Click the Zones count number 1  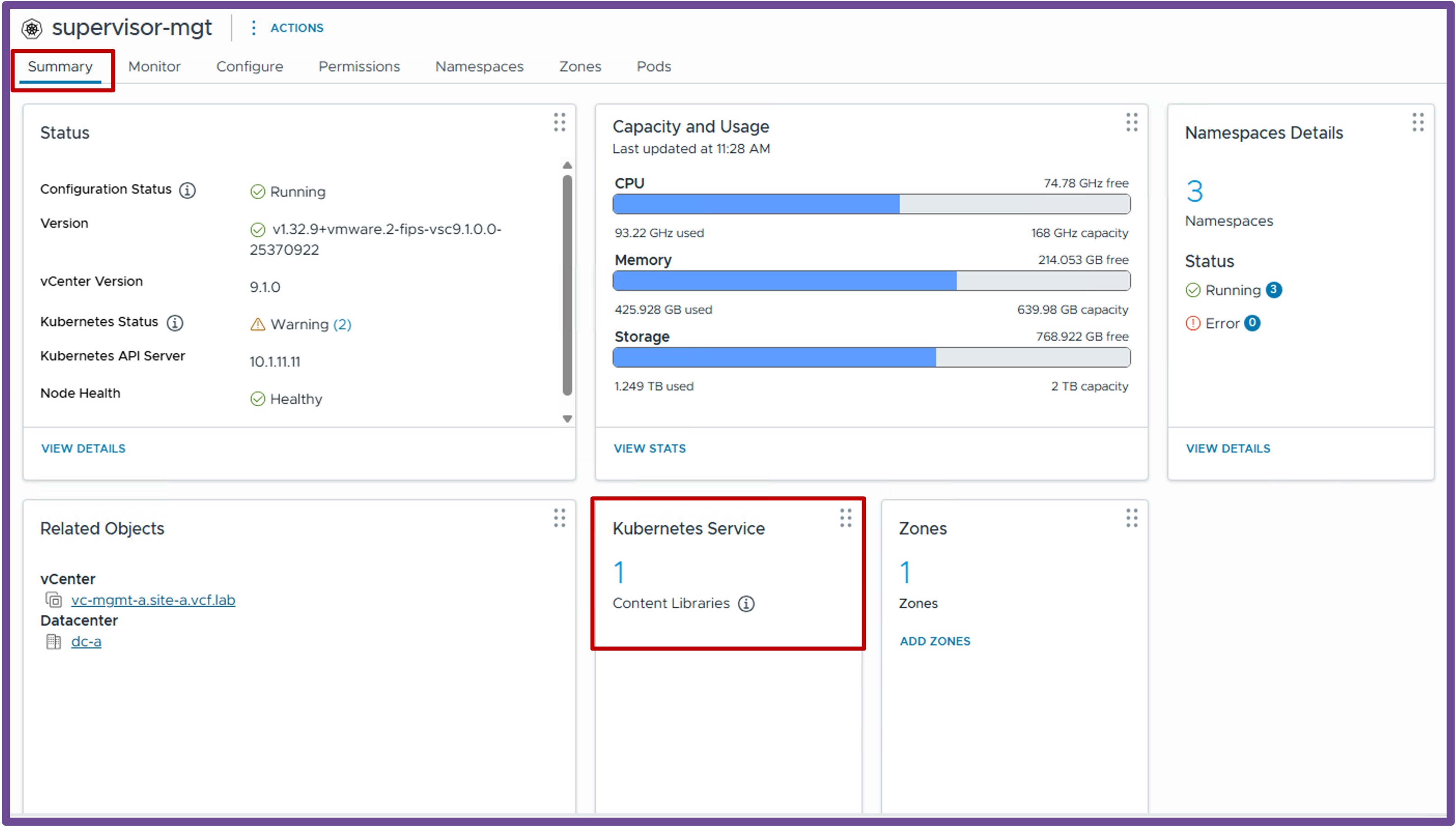pos(906,573)
